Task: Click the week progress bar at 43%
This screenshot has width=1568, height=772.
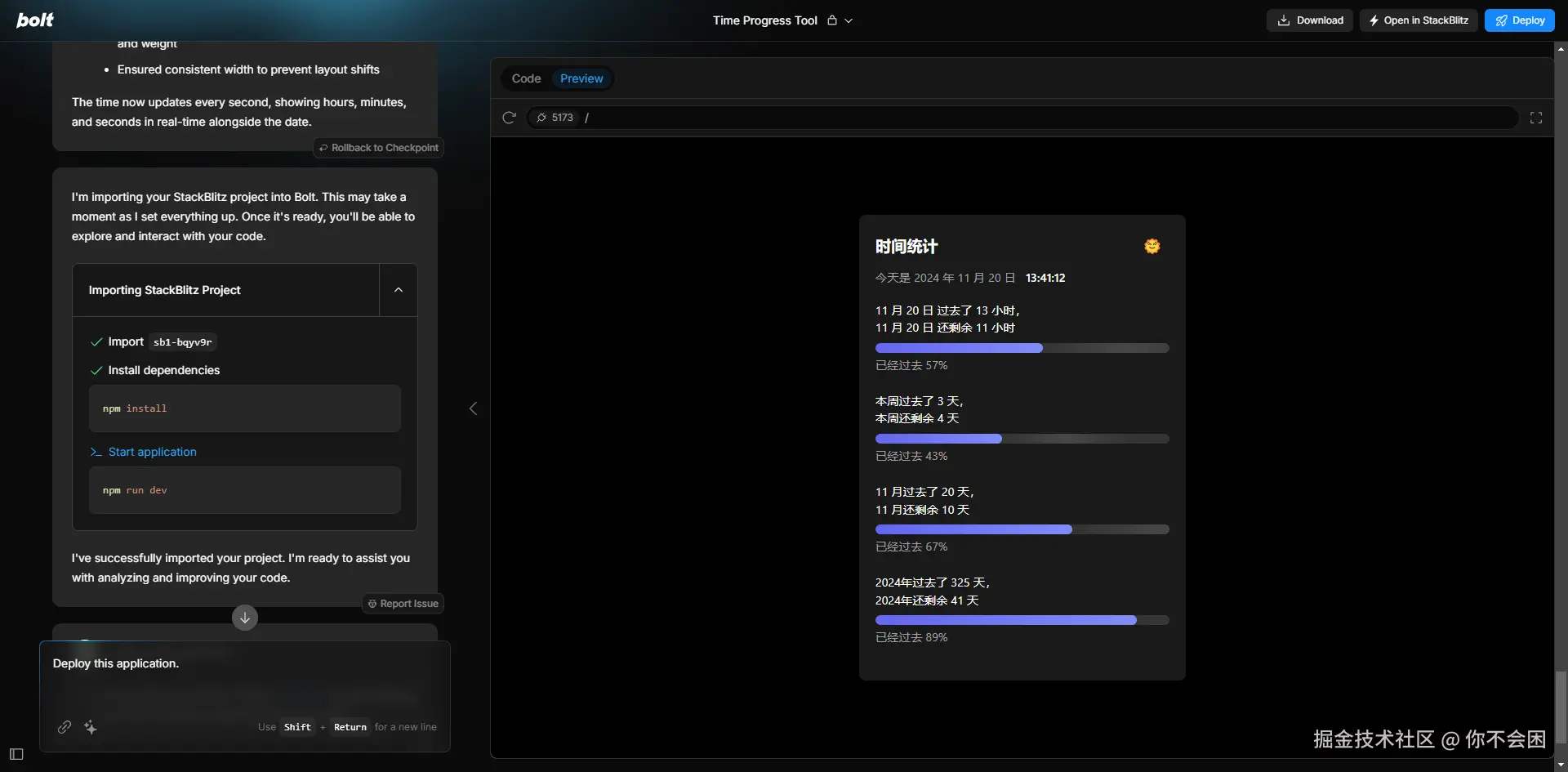Action: point(1022,439)
